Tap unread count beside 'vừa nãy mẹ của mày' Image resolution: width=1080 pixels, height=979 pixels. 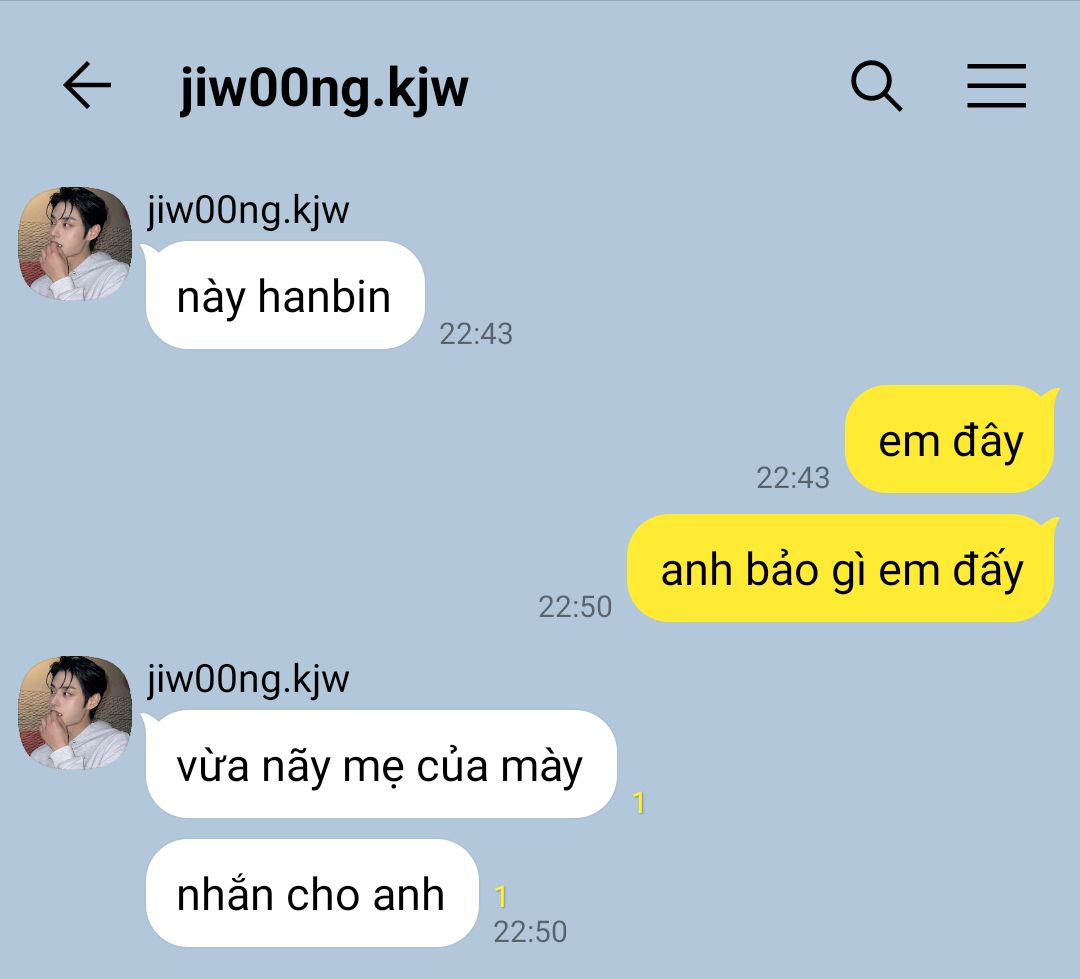pos(638,803)
